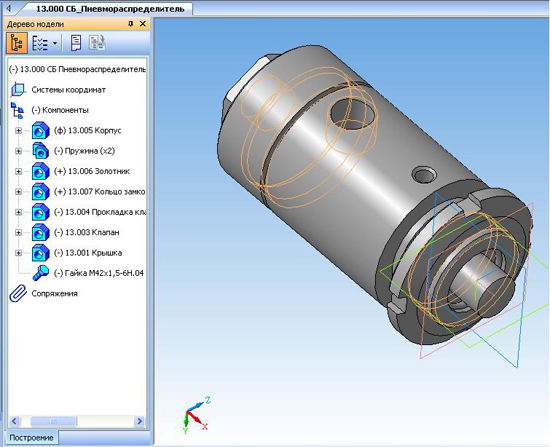
Task: Click the small hole on the cylinder body
Action: (x=424, y=174)
